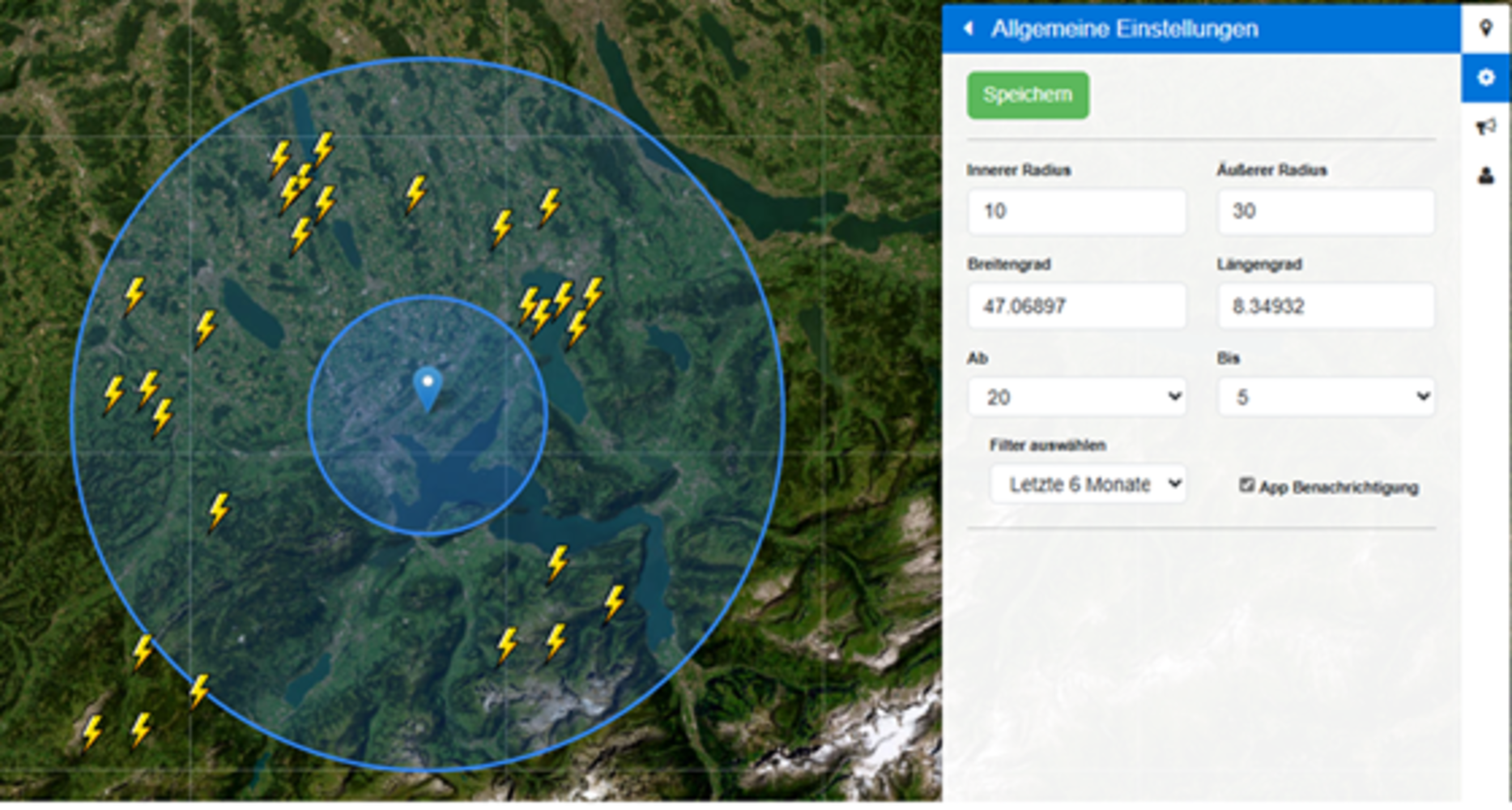
Task: Open the megaphone notifications icon
Action: (1485, 126)
